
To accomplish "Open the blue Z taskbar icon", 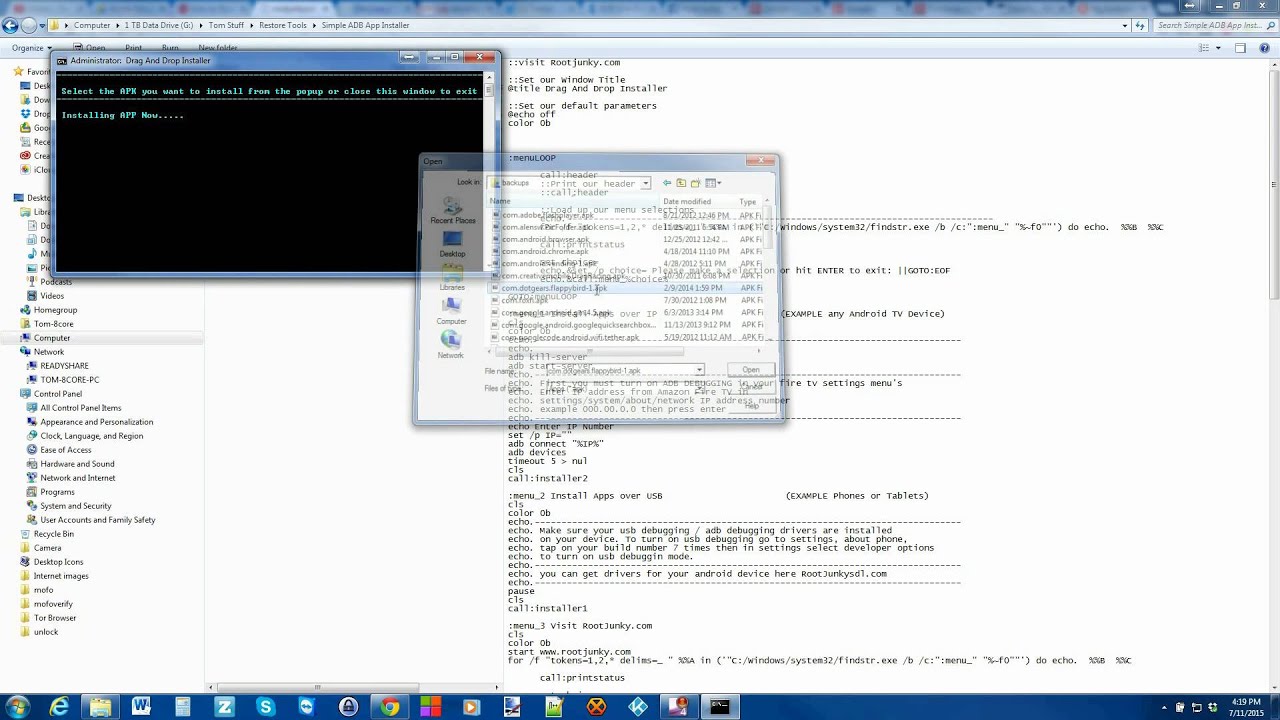I will [224, 707].
